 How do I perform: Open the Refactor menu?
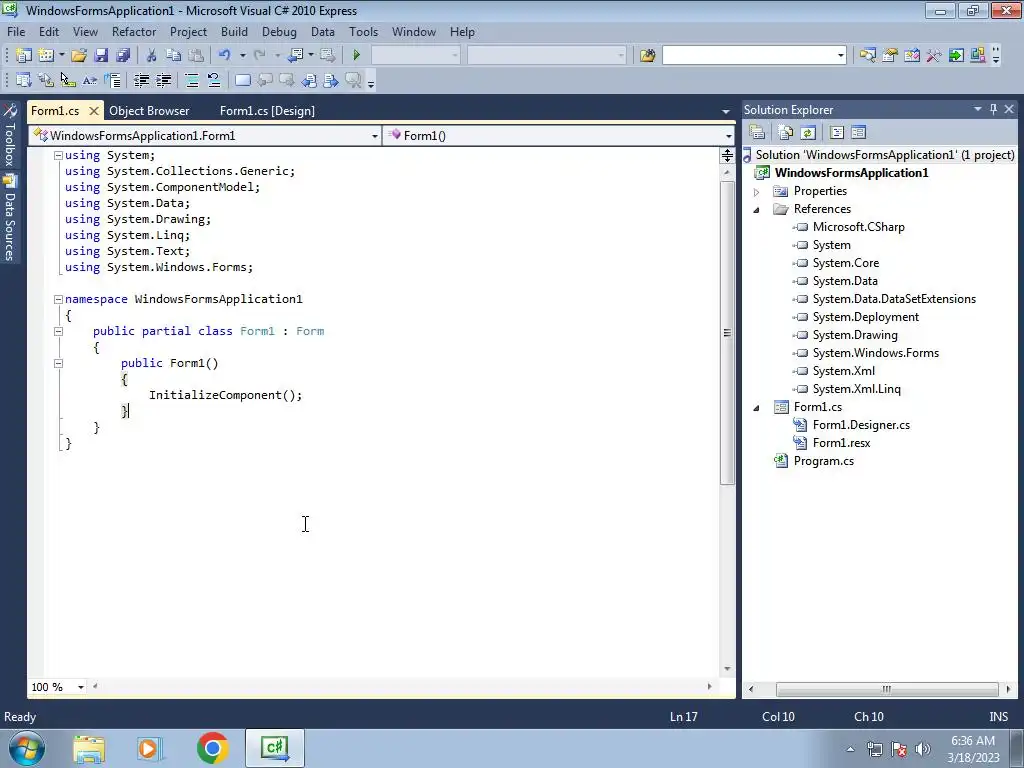tap(134, 32)
